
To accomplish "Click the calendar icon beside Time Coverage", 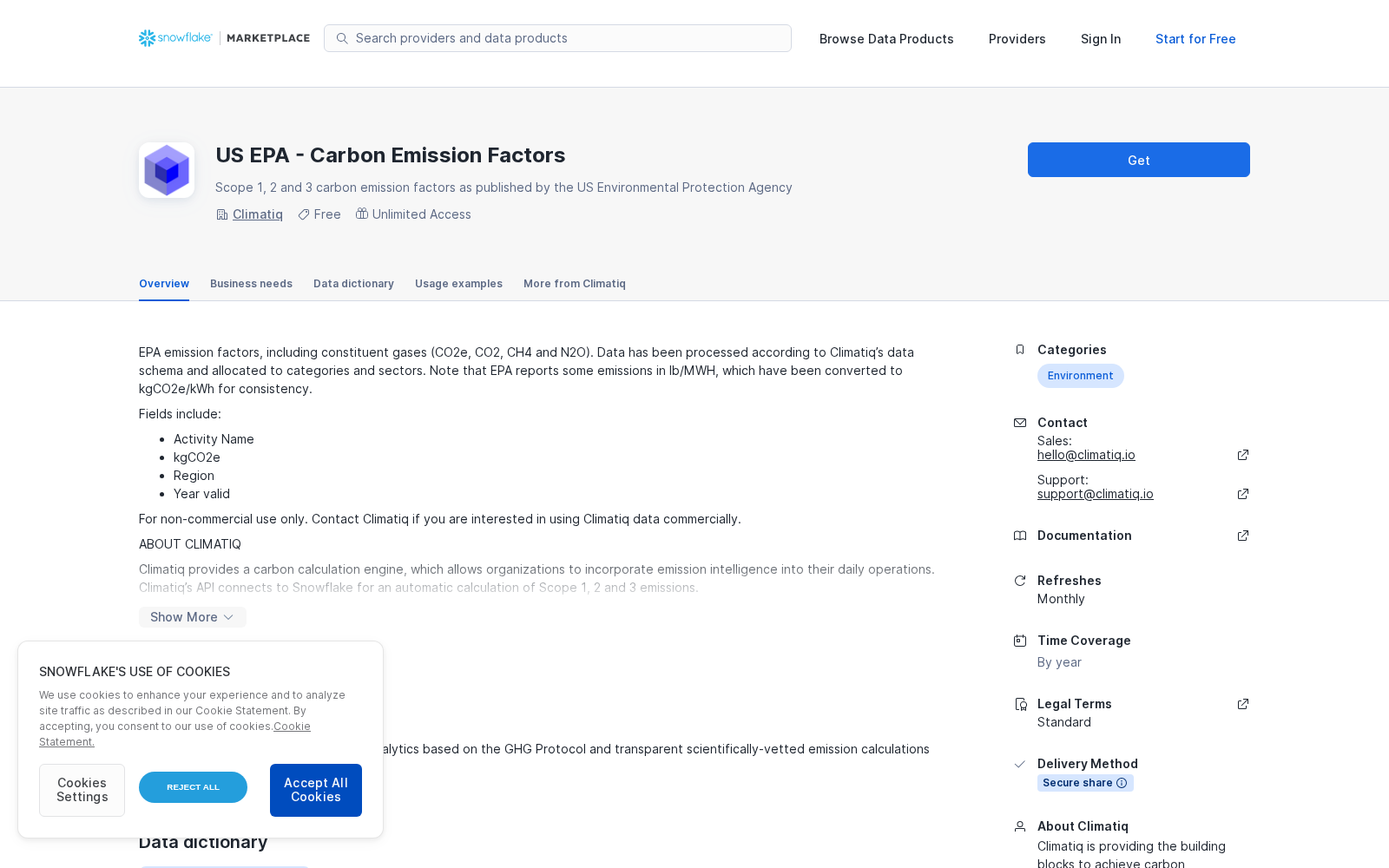I will [x=1020, y=641].
